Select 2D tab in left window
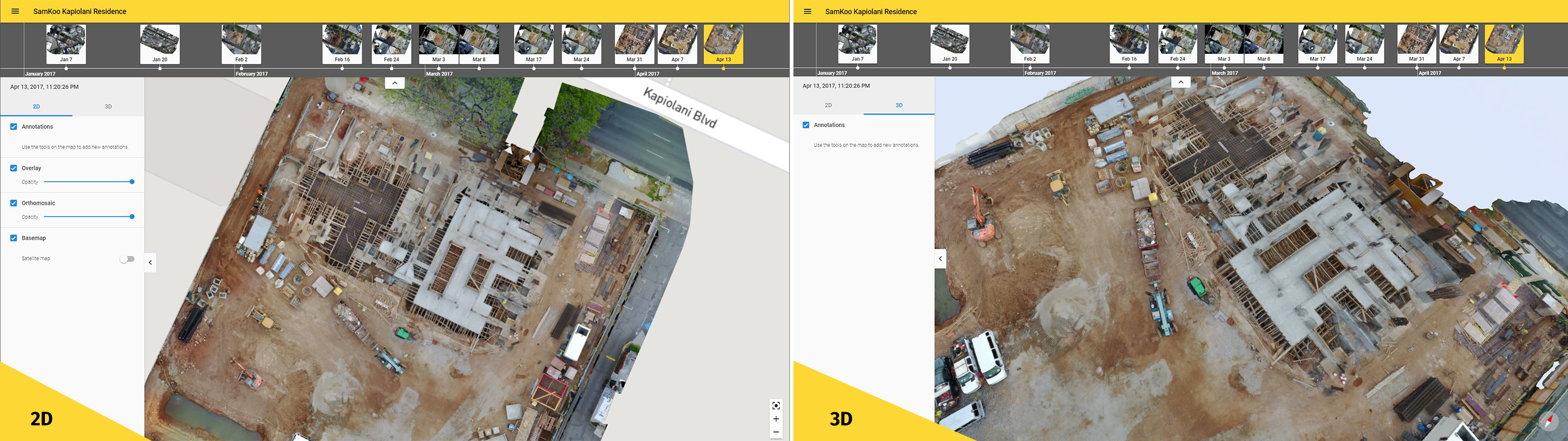Viewport: 1568px width, 441px height. tap(36, 106)
